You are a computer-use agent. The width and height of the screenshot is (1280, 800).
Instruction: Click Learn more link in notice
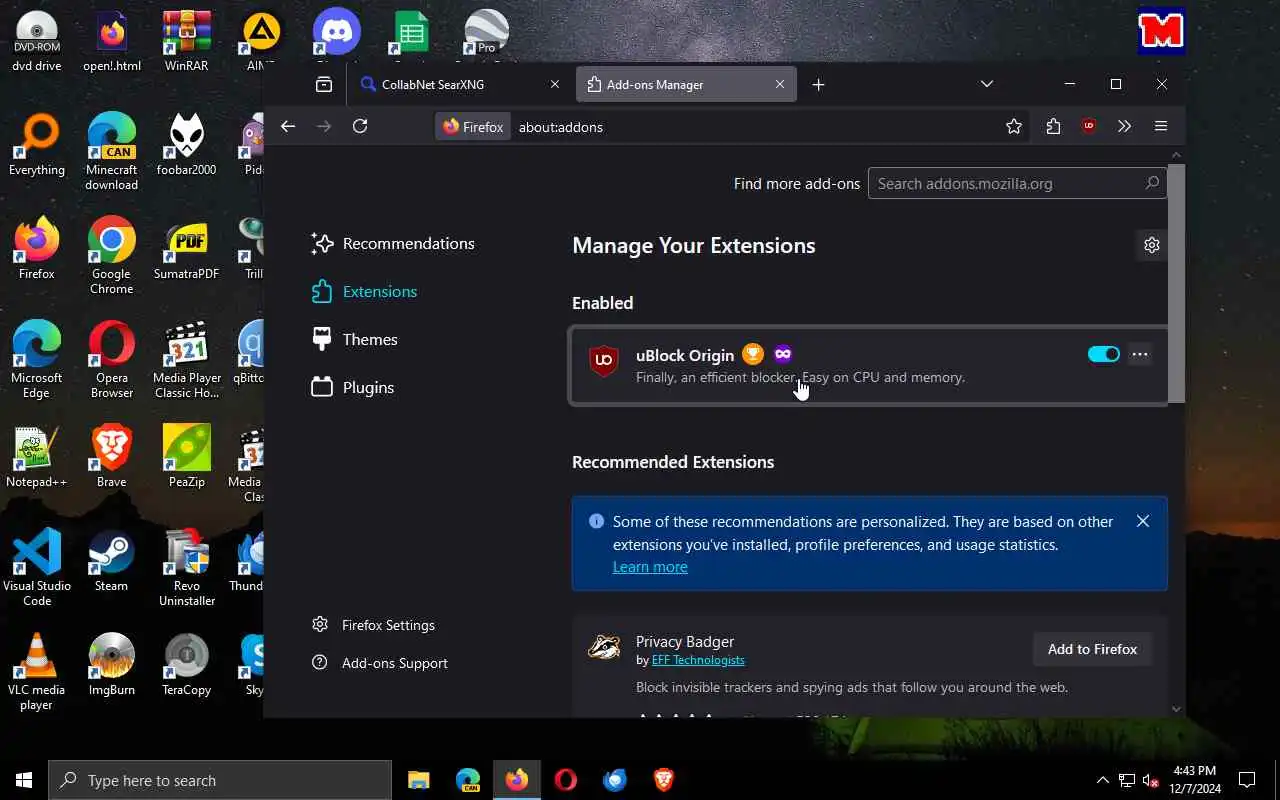650,567
